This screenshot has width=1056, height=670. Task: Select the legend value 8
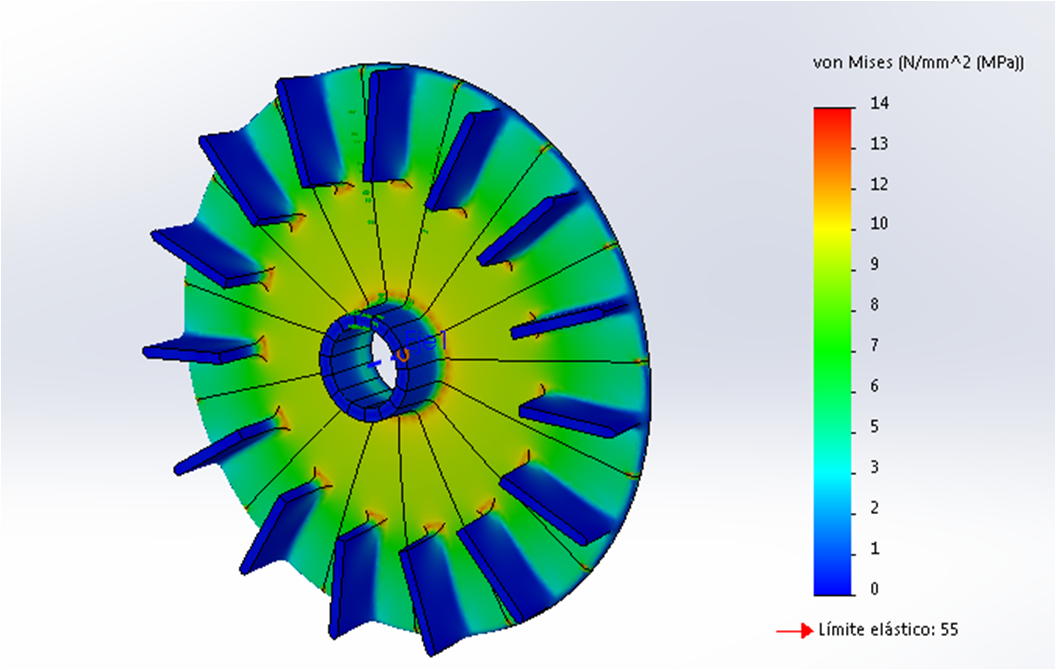tap(874, 305)
